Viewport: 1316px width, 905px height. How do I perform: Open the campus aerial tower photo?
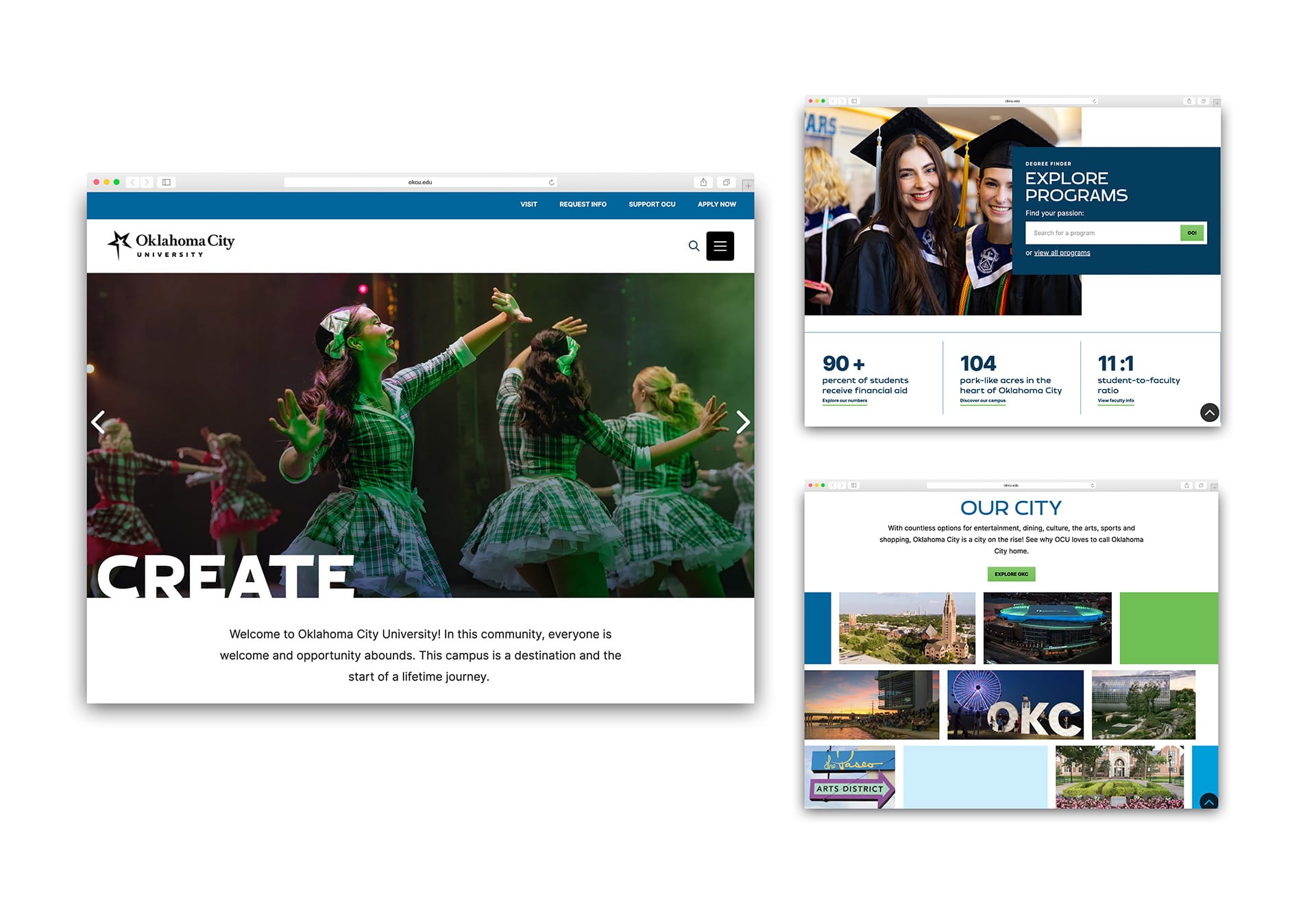(x=907, y=628)
